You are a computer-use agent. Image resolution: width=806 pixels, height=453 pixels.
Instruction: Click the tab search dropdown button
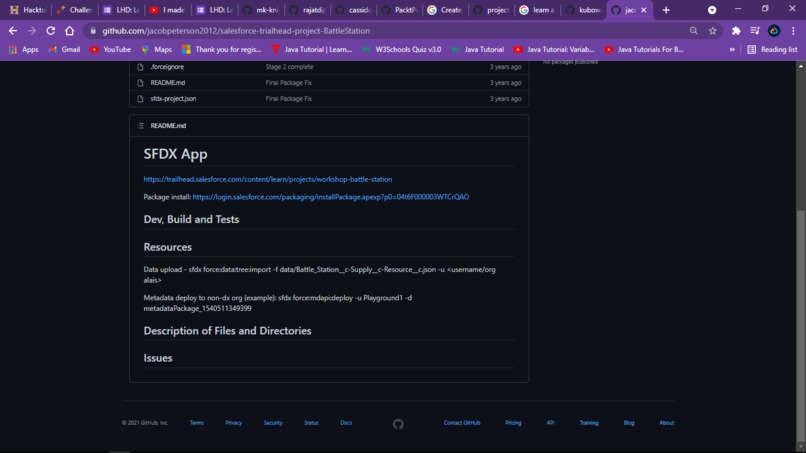tap(712, 10)
